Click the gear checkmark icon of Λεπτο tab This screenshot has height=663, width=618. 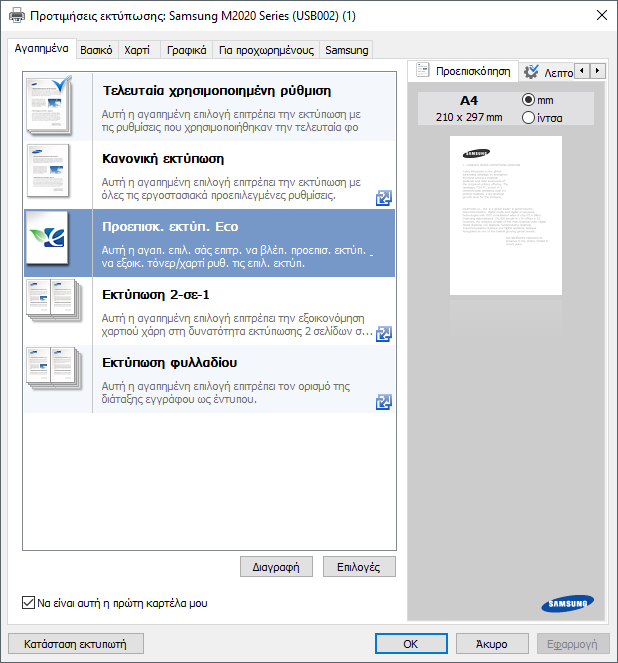coord(531,71)
